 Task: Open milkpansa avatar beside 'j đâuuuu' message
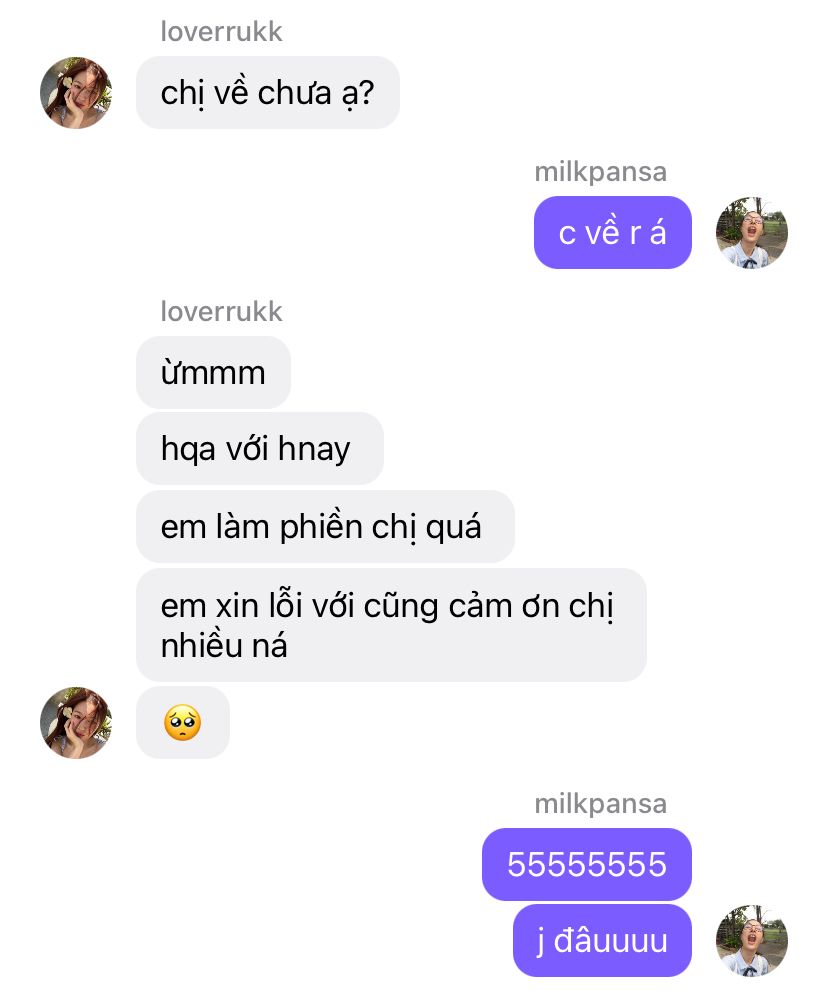(752, 940)
